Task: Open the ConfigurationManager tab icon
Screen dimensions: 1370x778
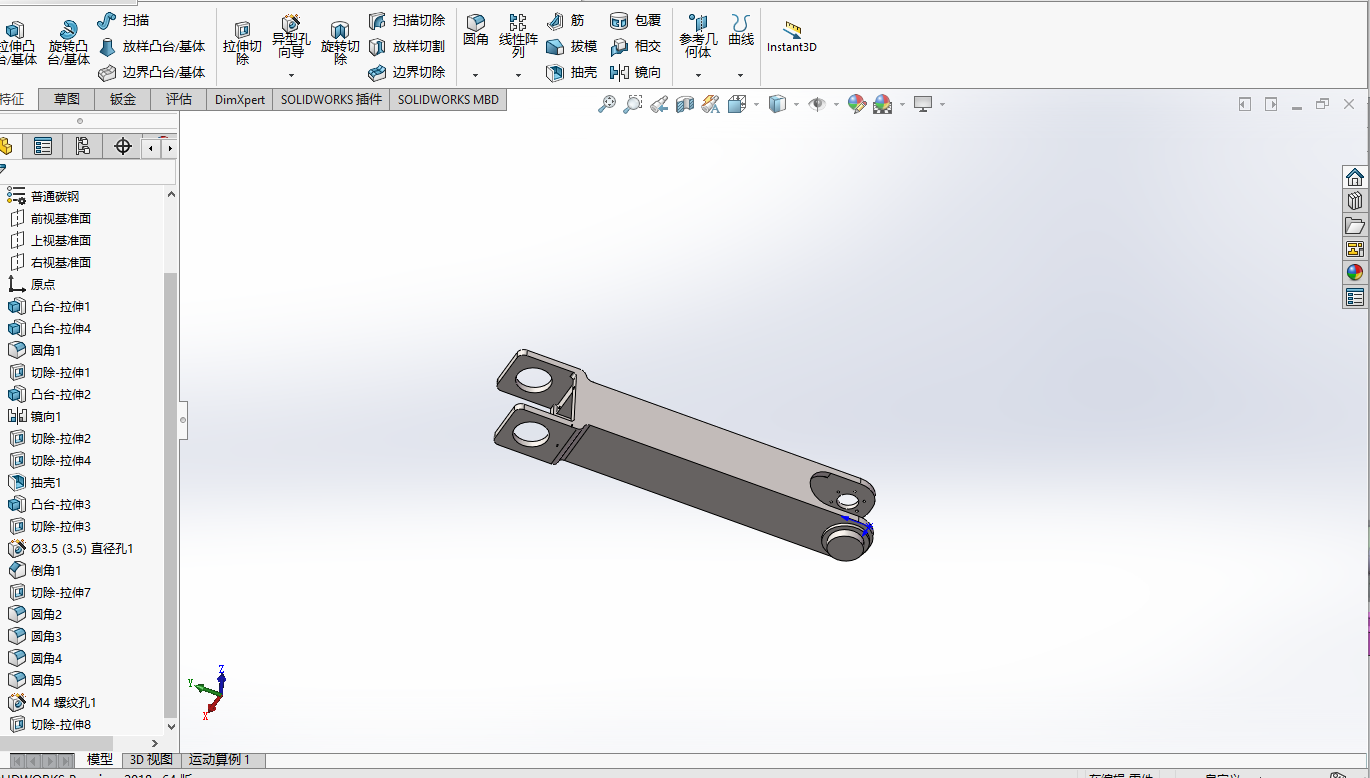Action: pos(82,147)
